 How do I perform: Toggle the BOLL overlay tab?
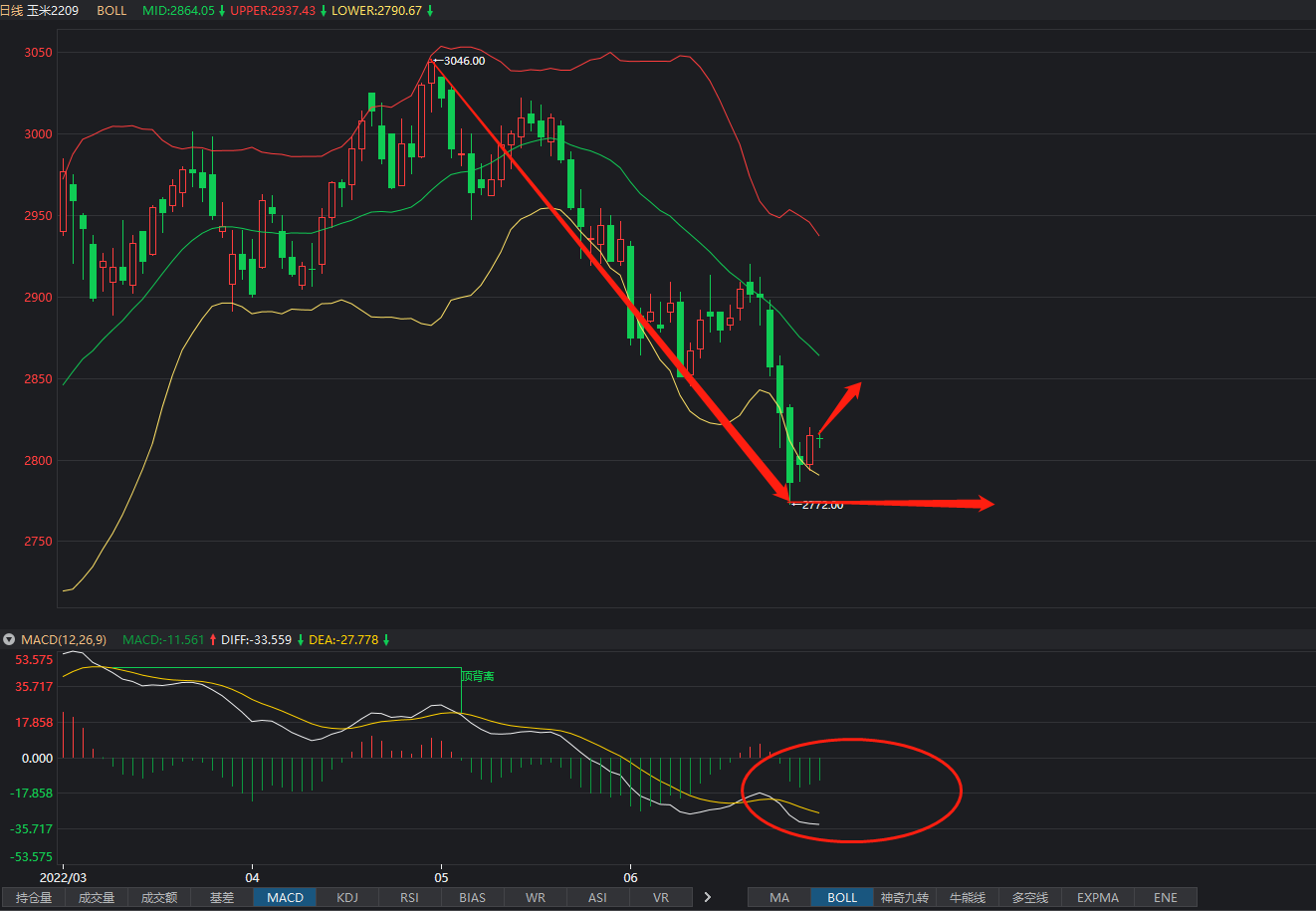pos(842,897)
